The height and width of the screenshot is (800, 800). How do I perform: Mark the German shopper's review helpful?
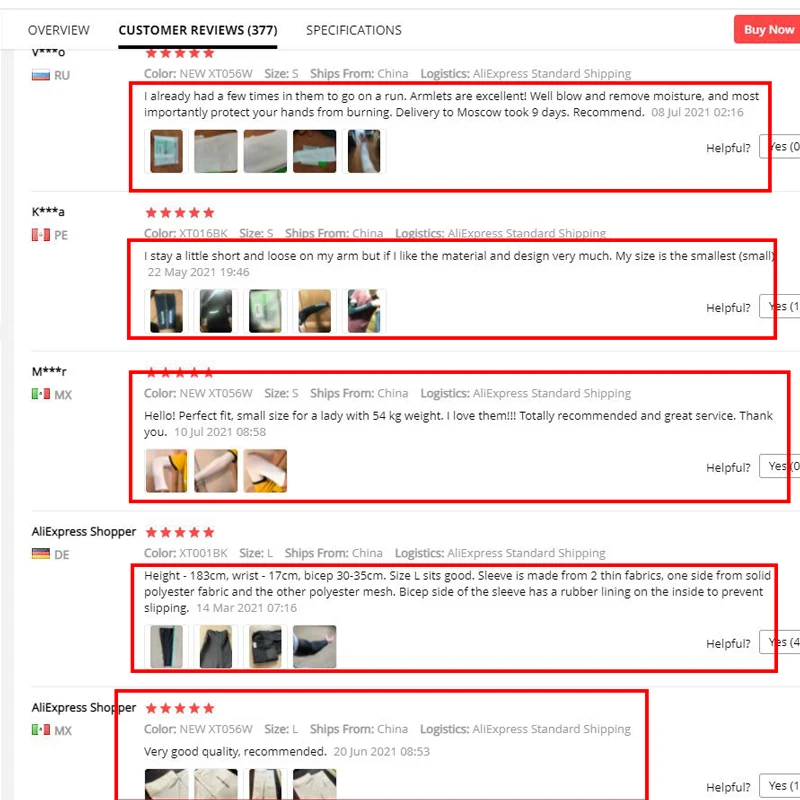[x=780, y=642]
